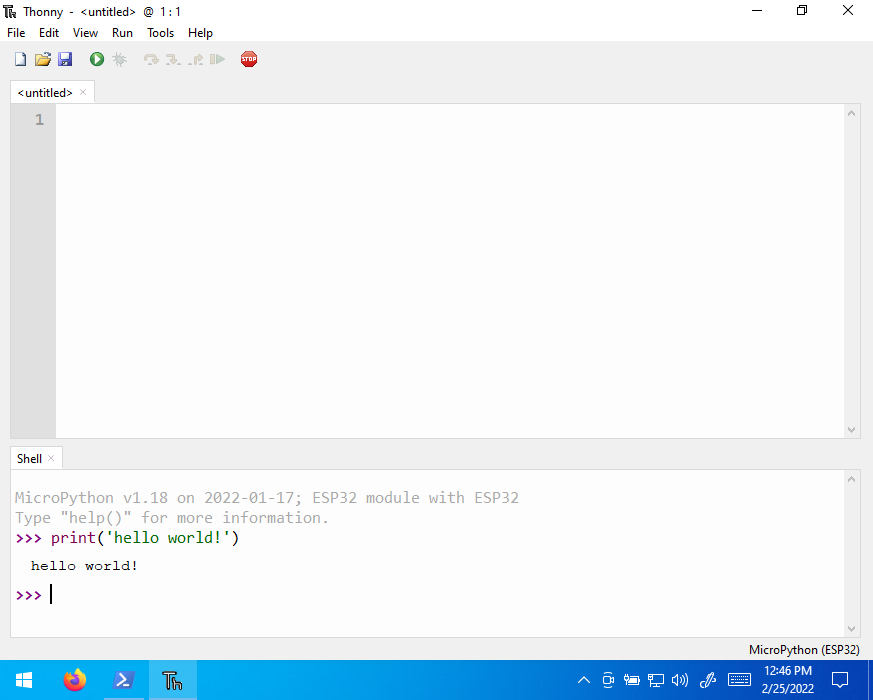Click the 'Type help()' information line
This screenshot has width=873, height=700.
(171, 518)
